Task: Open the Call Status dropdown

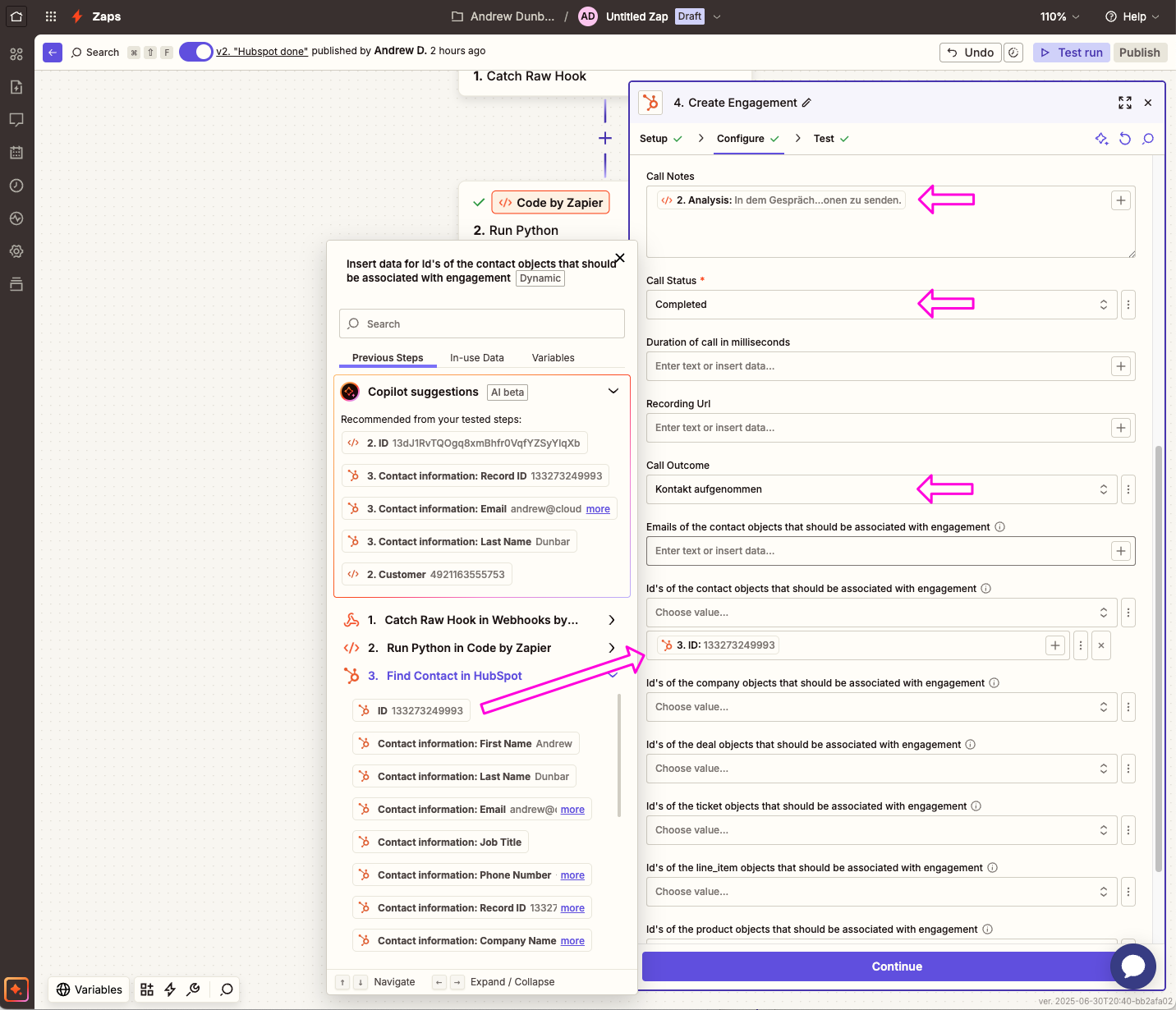Action: (881, 305)
